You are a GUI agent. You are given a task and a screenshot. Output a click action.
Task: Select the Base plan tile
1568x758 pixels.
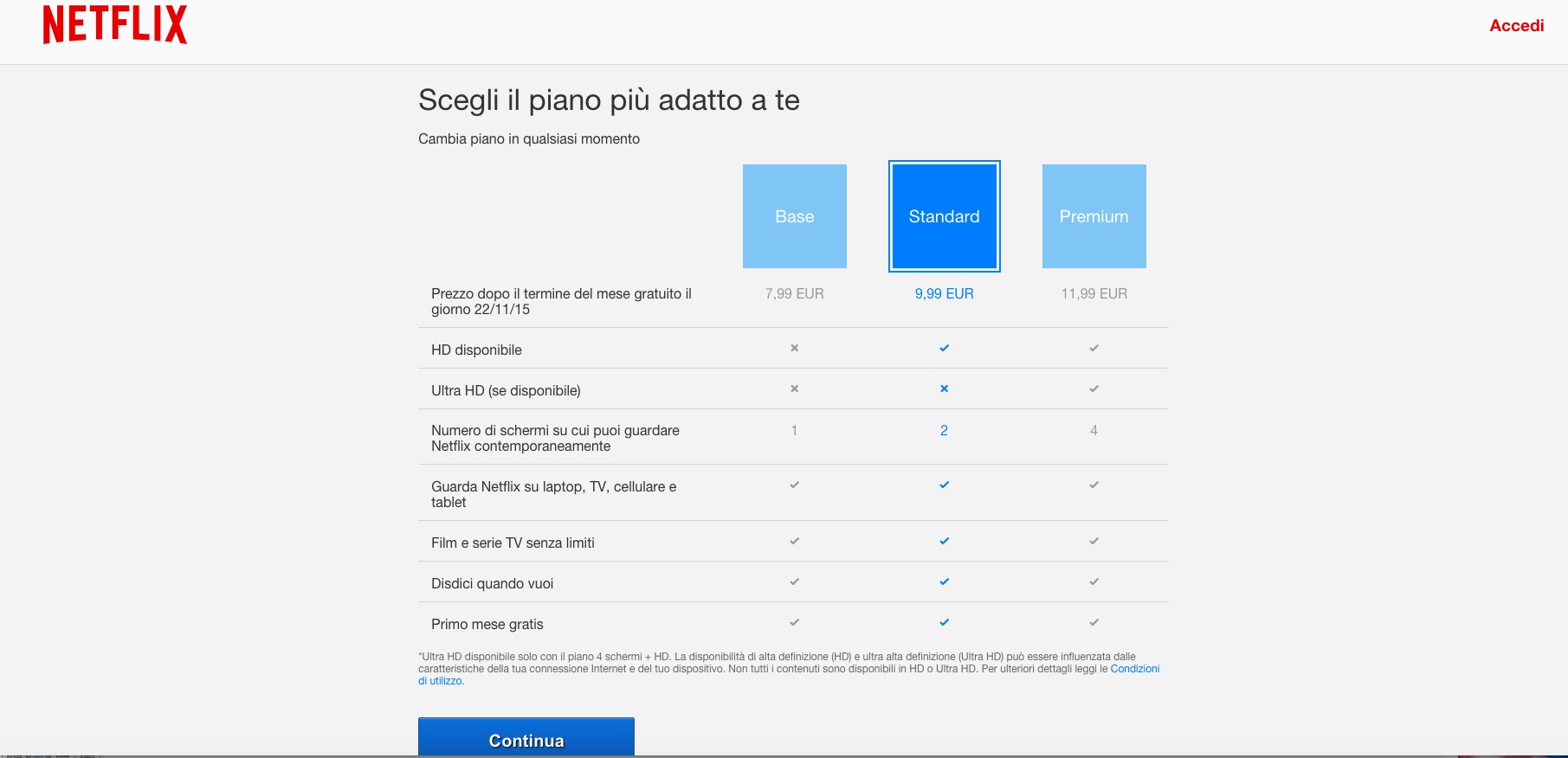(794, 216)
